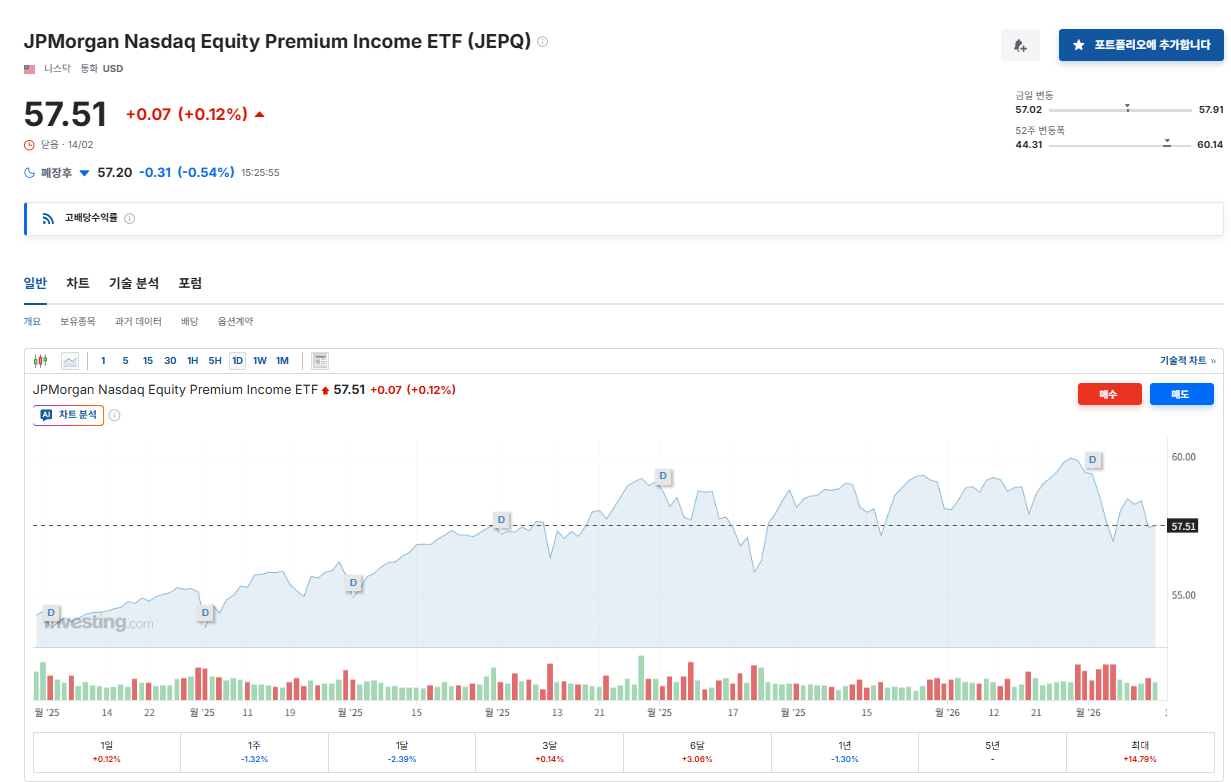Select the 5년 performance period cell
1231x782 pixels.
tap(992, 752)
